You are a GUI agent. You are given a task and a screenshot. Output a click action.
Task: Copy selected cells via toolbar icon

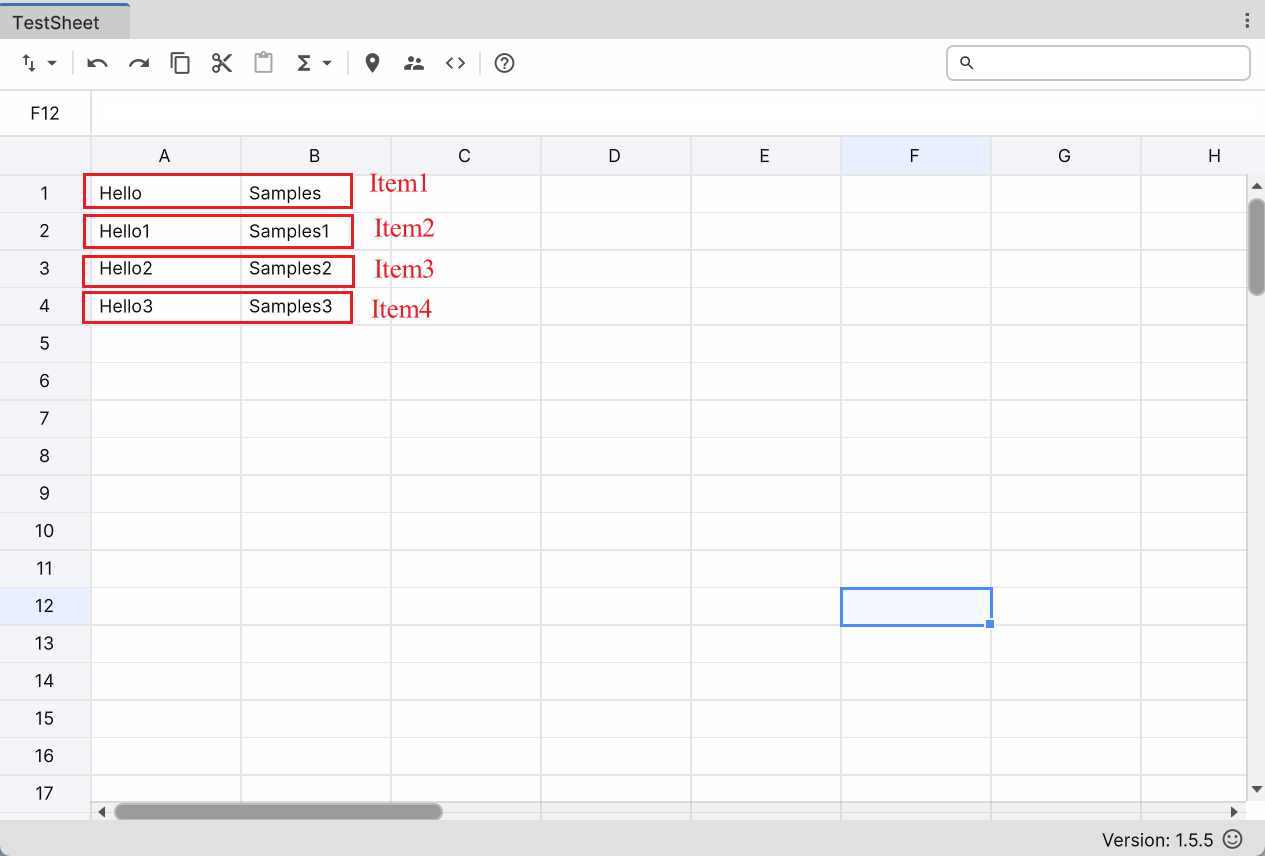pyautogui.click(x=180, y=63)
